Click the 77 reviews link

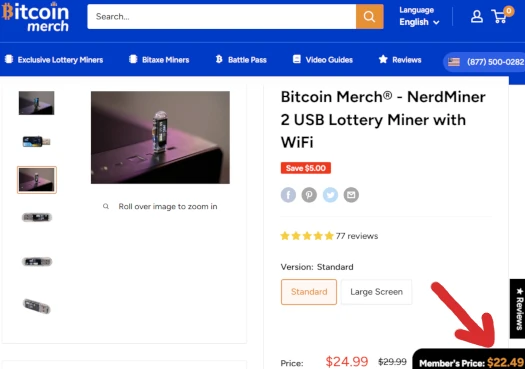coord(357,236)
